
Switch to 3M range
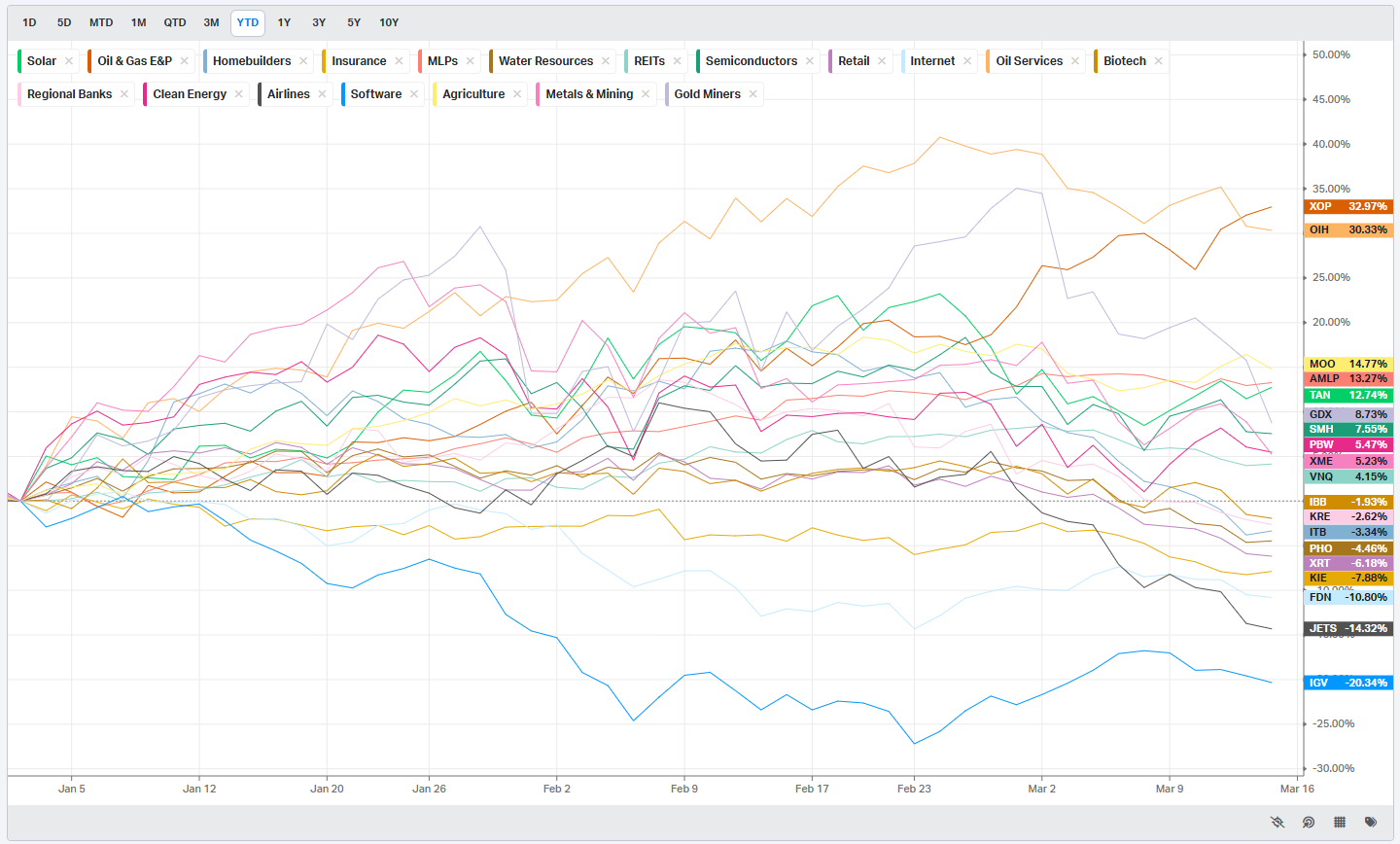coord(211,22)
